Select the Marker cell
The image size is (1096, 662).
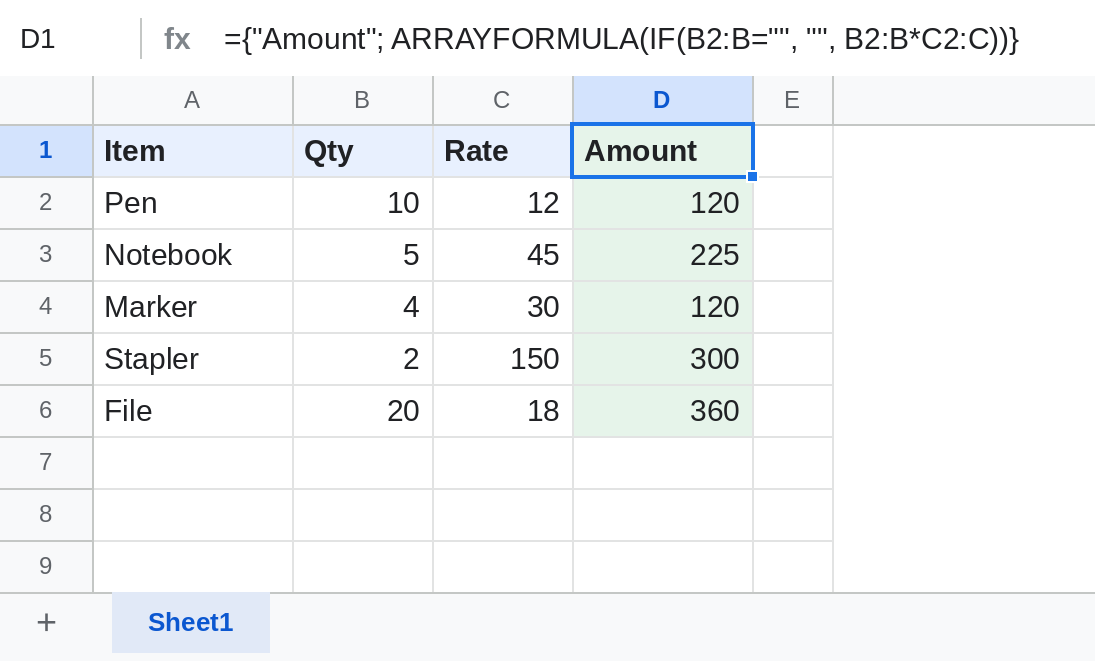pyautogui.click(x=193, y=307)
